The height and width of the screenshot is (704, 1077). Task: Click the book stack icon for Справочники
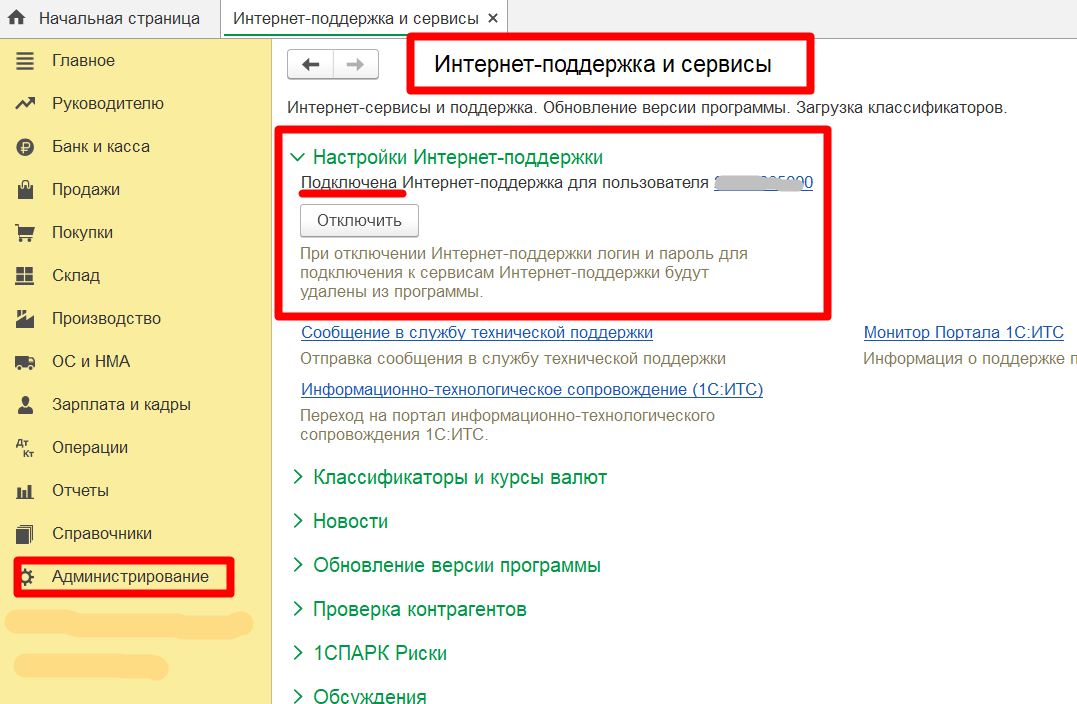pyautogui.click(x=25, y=534)
